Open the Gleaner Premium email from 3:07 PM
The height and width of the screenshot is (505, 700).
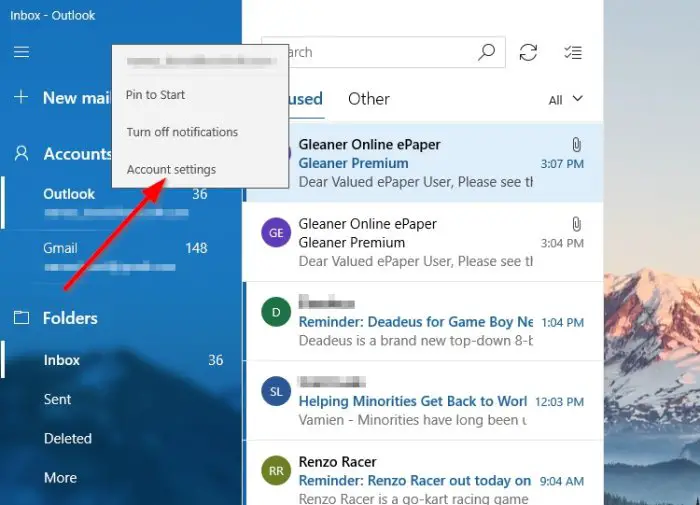tap(424, 163)
